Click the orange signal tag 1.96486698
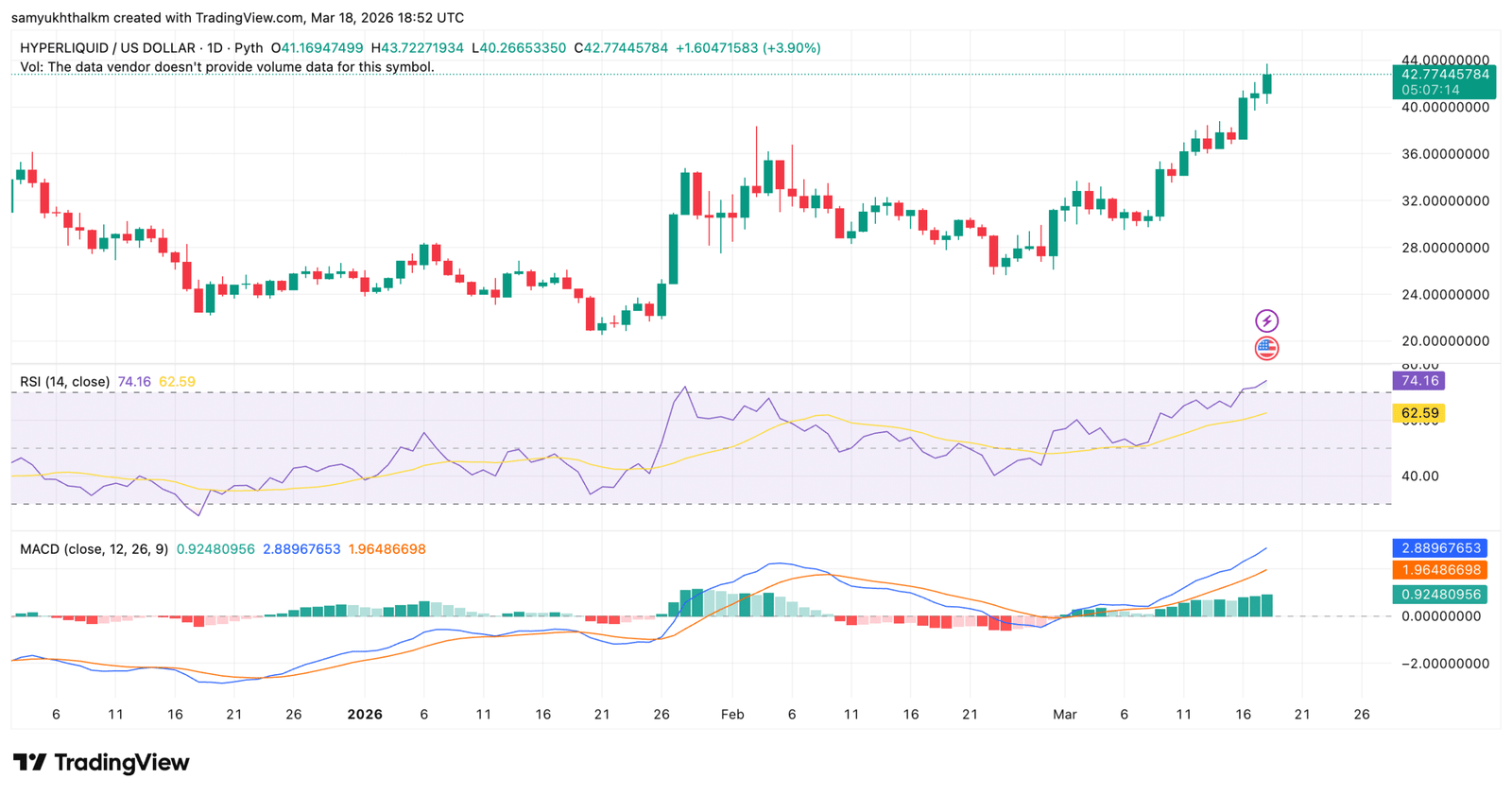1512x796 pixels. [1439, 570]
